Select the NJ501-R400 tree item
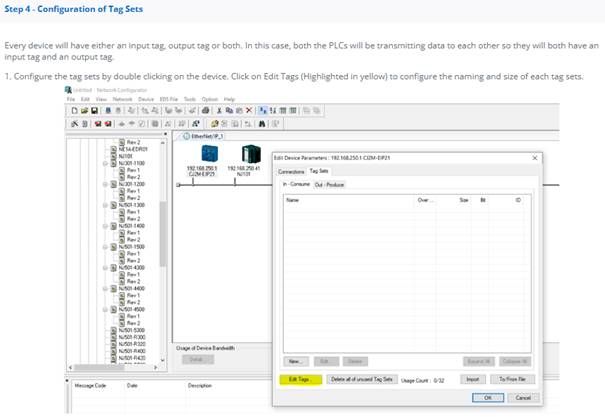 [132, 351]
